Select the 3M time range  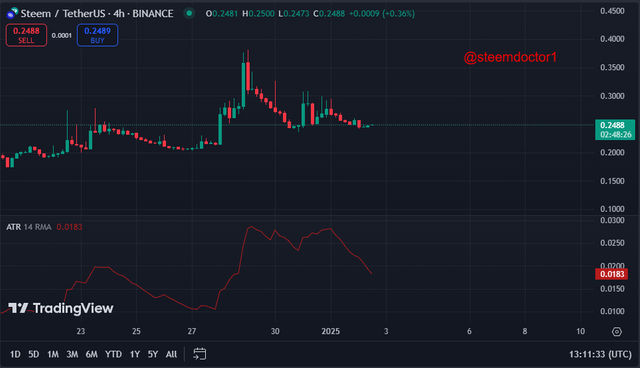(72, 354)
